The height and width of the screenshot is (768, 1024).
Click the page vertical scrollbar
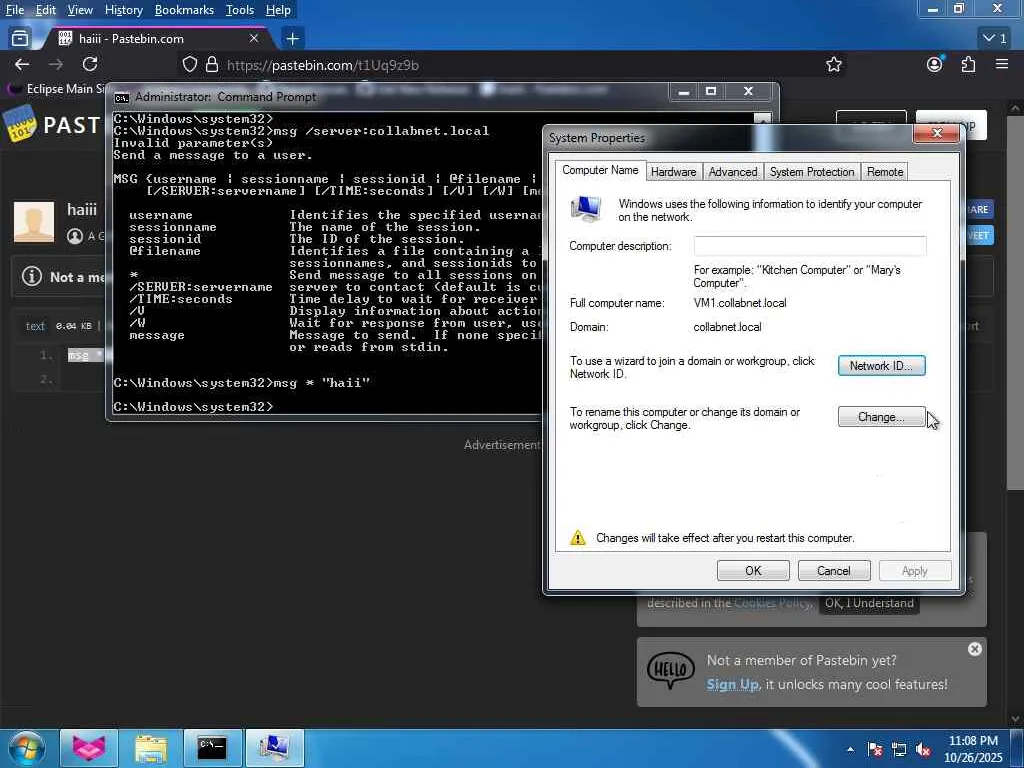click(x=1016, y=302)
